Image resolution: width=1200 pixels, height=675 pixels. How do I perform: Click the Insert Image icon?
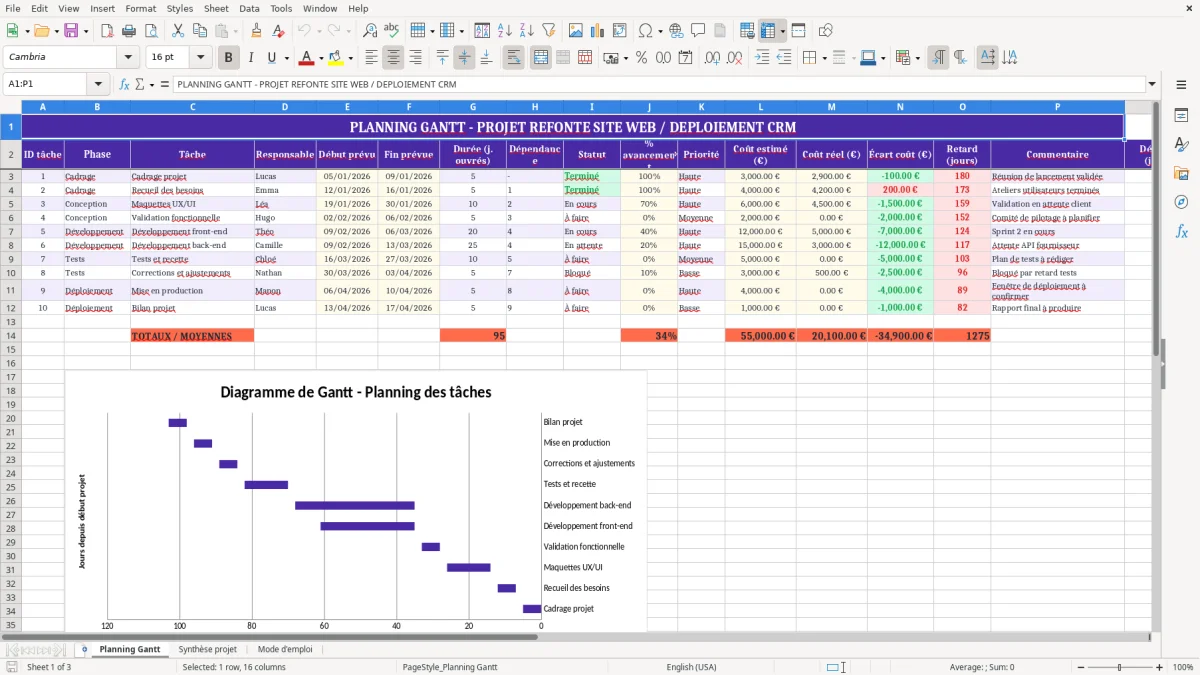(x=576, y=31)
